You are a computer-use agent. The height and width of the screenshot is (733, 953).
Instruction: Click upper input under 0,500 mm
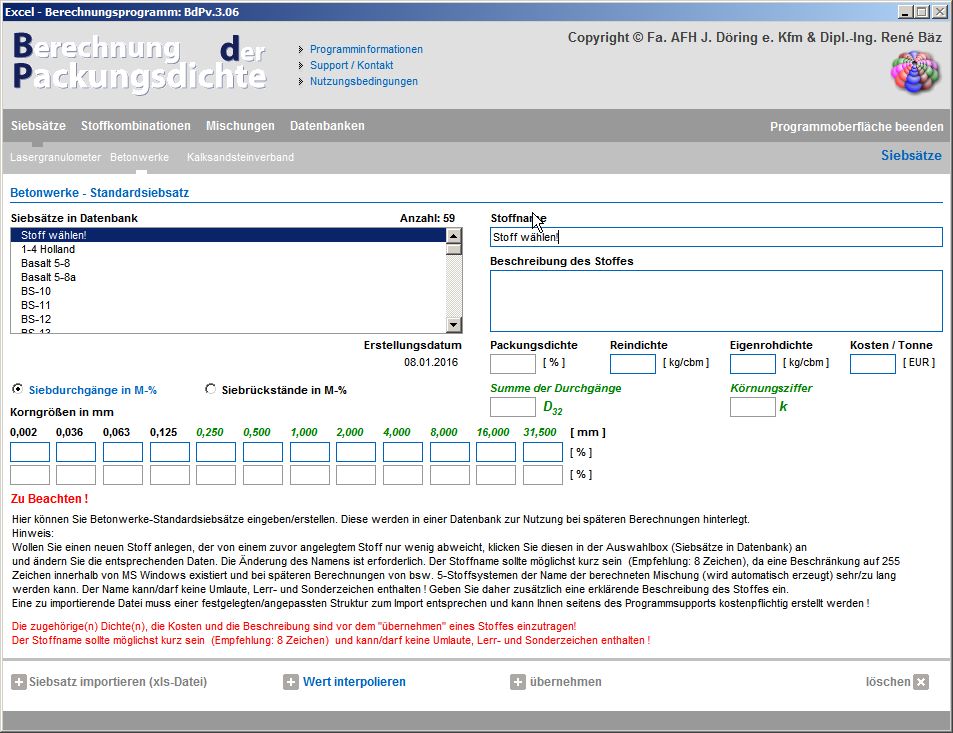[x=263, y=452]
